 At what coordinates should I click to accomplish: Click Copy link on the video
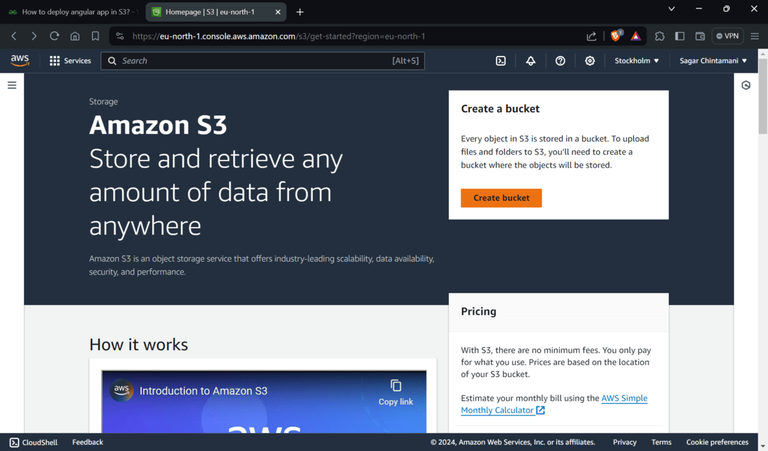click(396, 393)
